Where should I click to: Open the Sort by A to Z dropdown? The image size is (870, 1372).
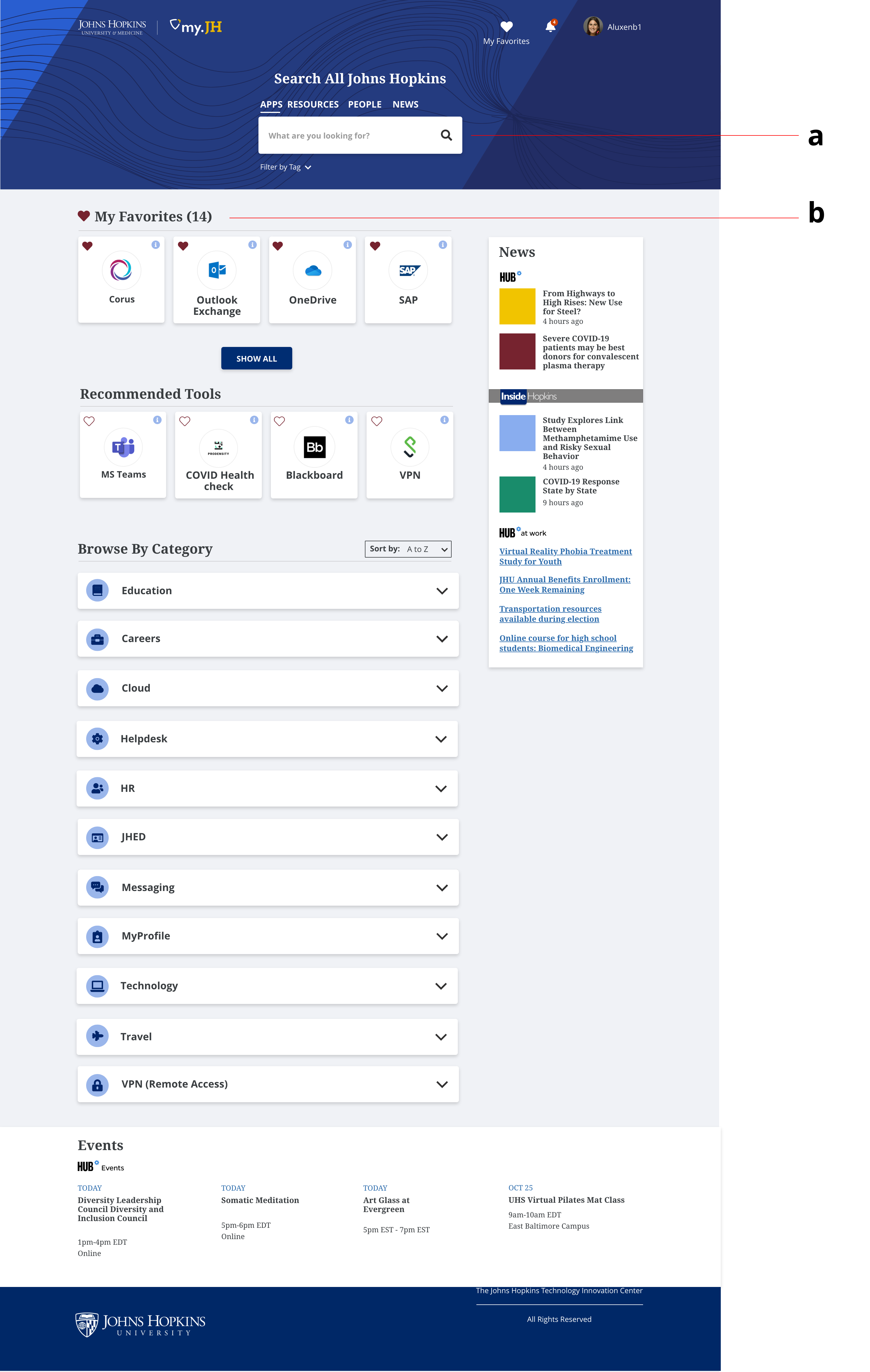coord(408,549)
